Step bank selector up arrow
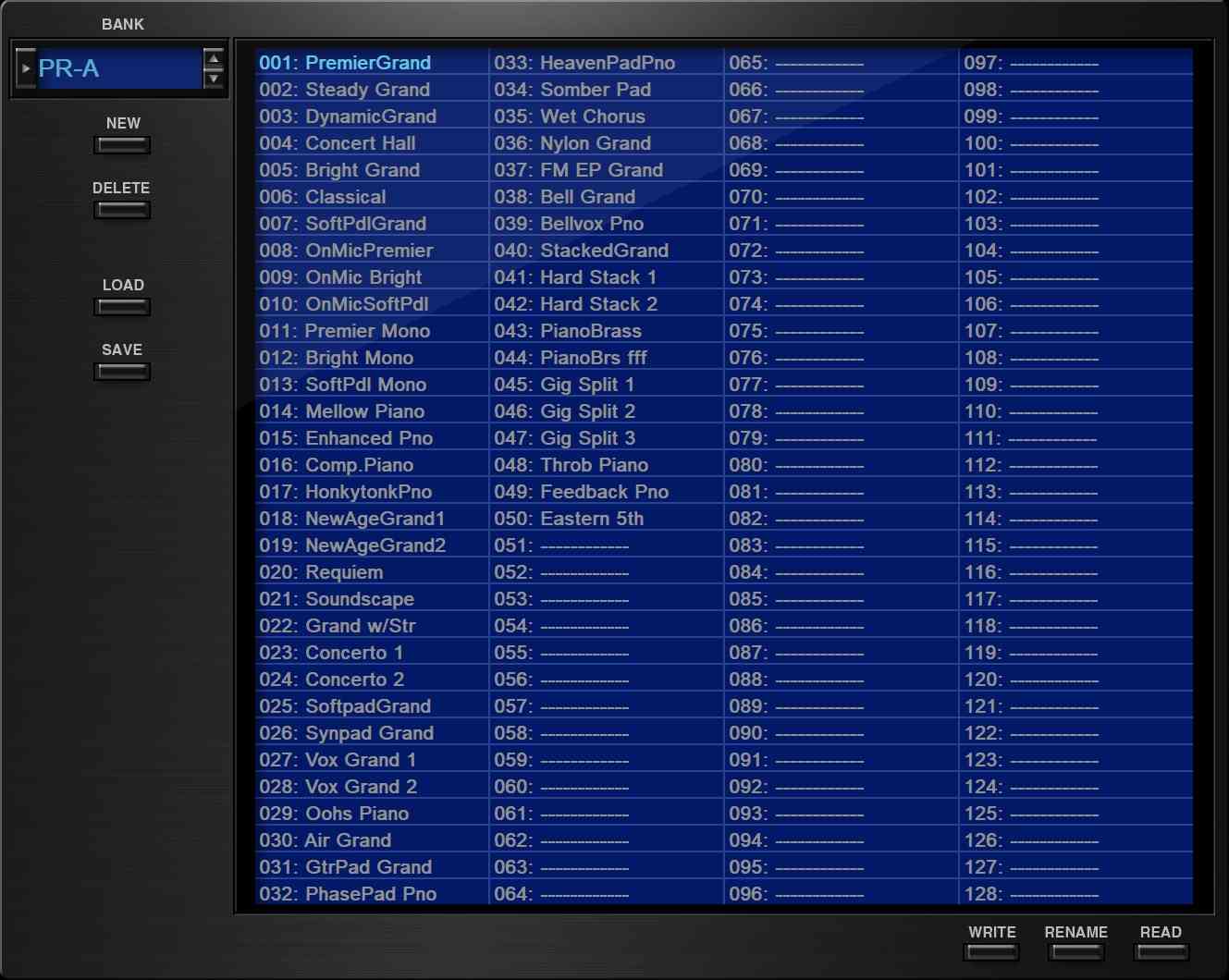The image size is (1229, 980). pyautogui.click(x=214, y=60)
